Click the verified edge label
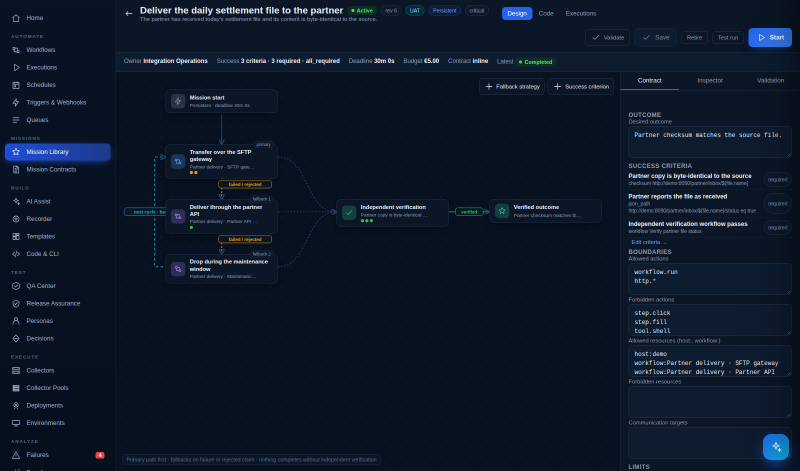This screenshot has height=471, width=800. point(469,212)
